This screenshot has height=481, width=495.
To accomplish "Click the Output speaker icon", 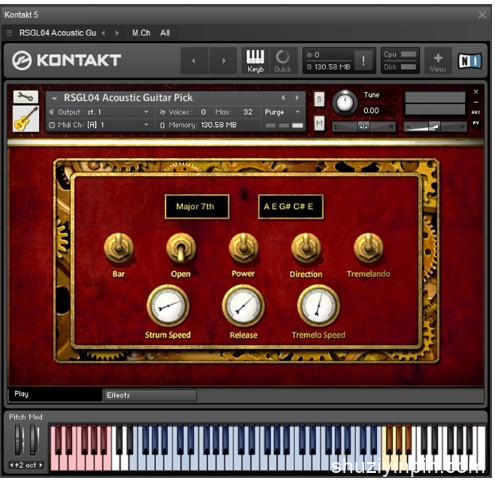I will click(51, 112).
